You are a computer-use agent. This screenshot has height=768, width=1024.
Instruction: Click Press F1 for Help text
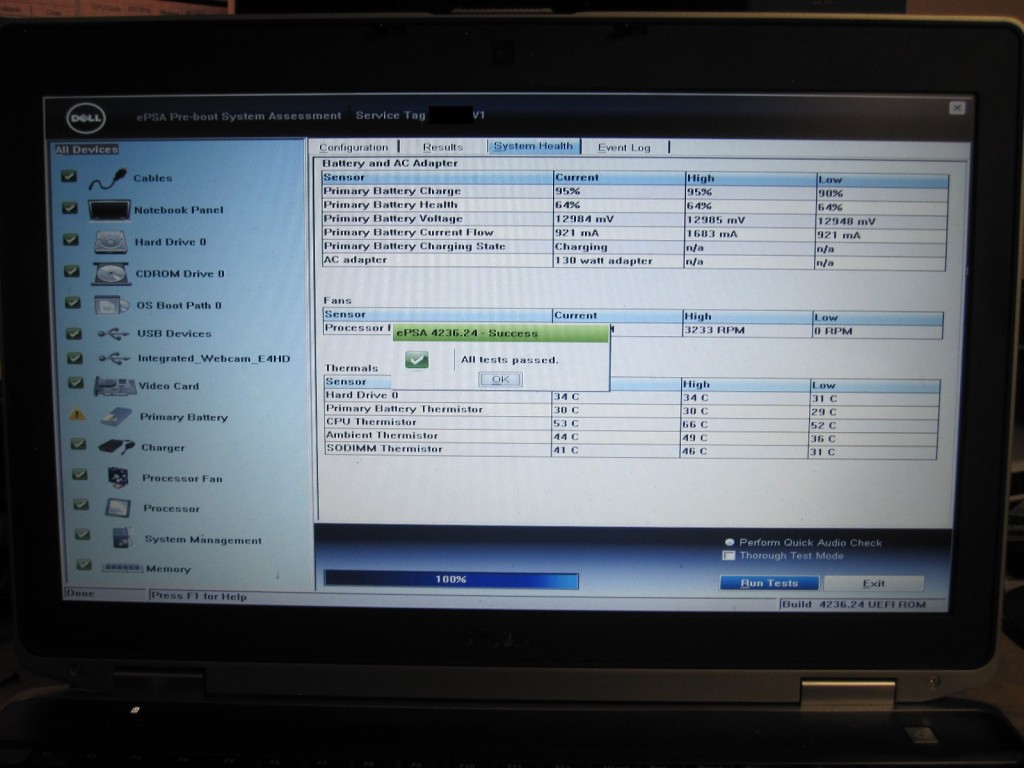[199, 596]
